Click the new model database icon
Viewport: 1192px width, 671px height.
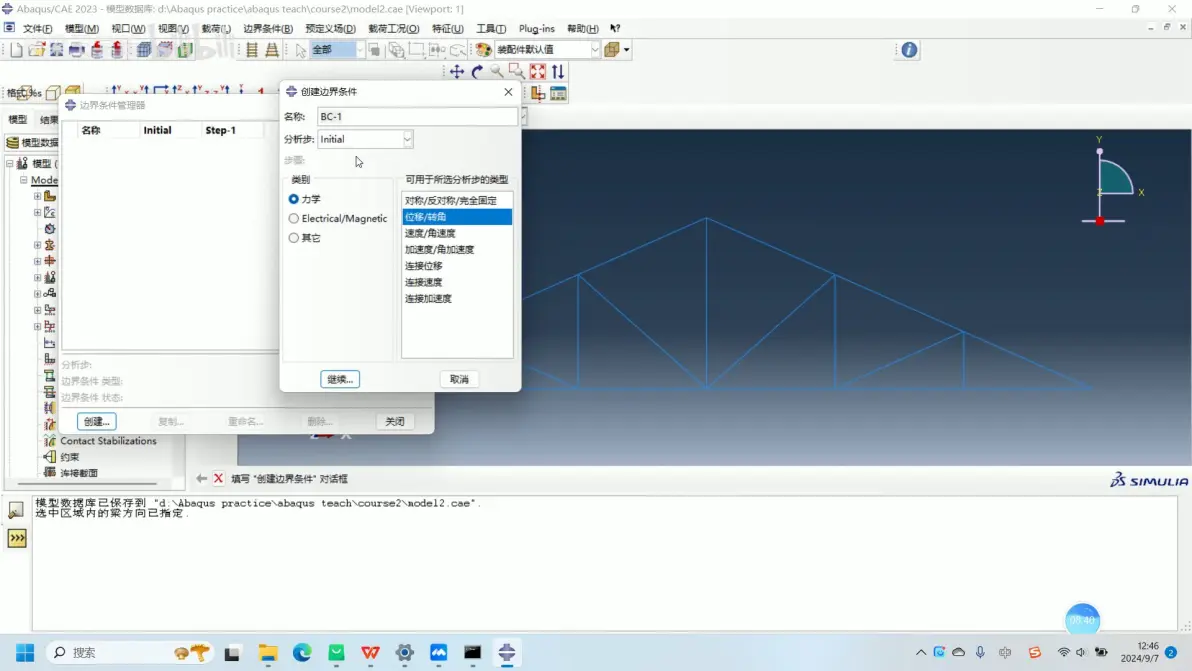[16, 50]
